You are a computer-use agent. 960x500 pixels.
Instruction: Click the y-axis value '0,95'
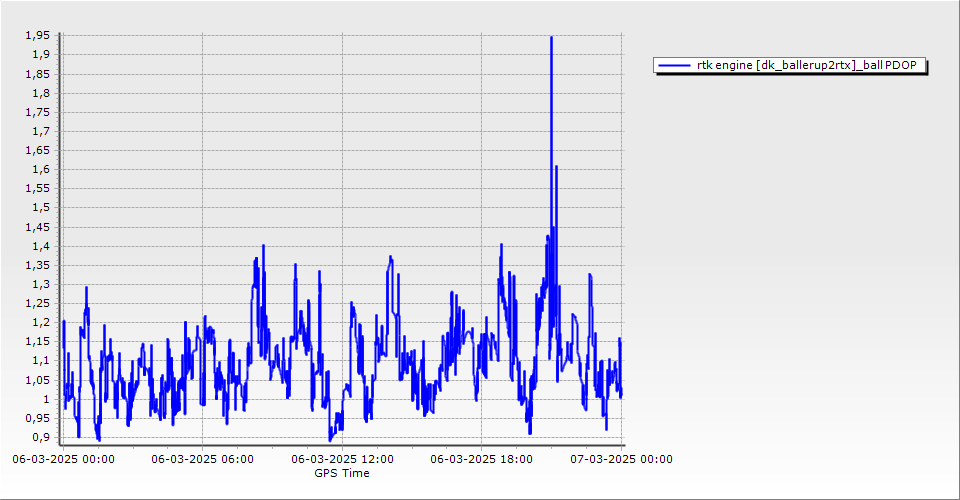pos(37,419)
